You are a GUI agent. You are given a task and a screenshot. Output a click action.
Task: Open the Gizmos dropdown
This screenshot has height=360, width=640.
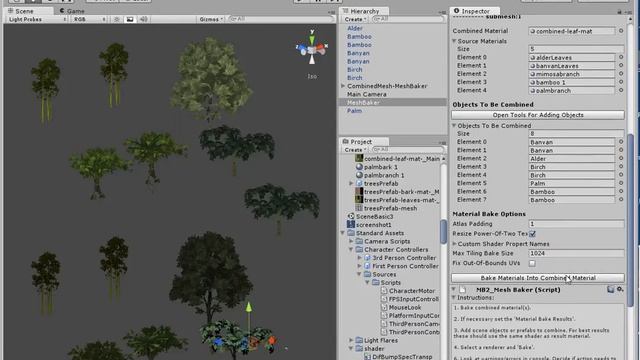click(x=211, y=19)
